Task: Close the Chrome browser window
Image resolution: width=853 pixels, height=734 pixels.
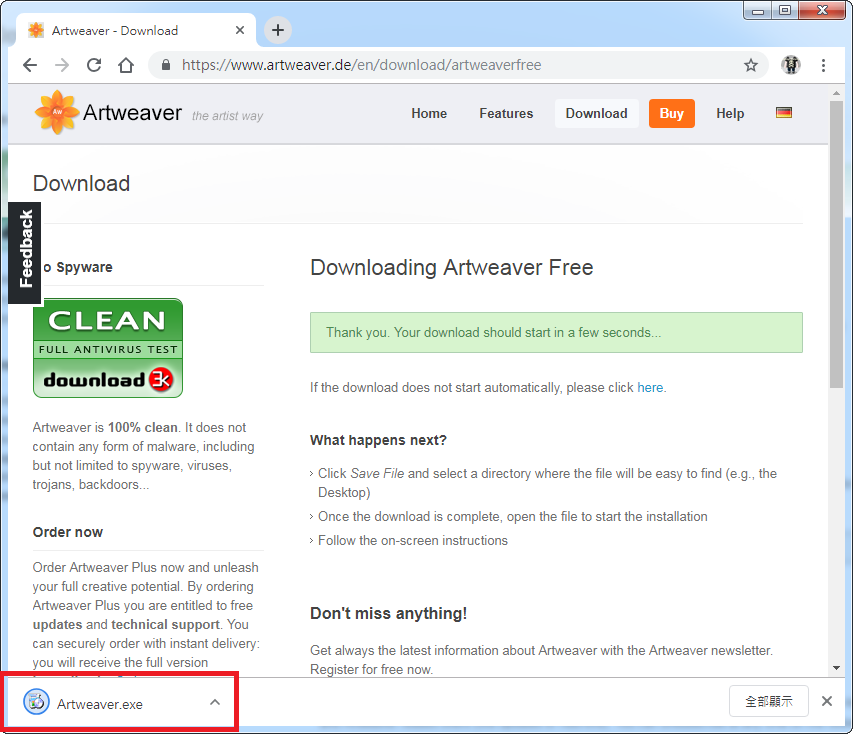Action: coord(823,10)
